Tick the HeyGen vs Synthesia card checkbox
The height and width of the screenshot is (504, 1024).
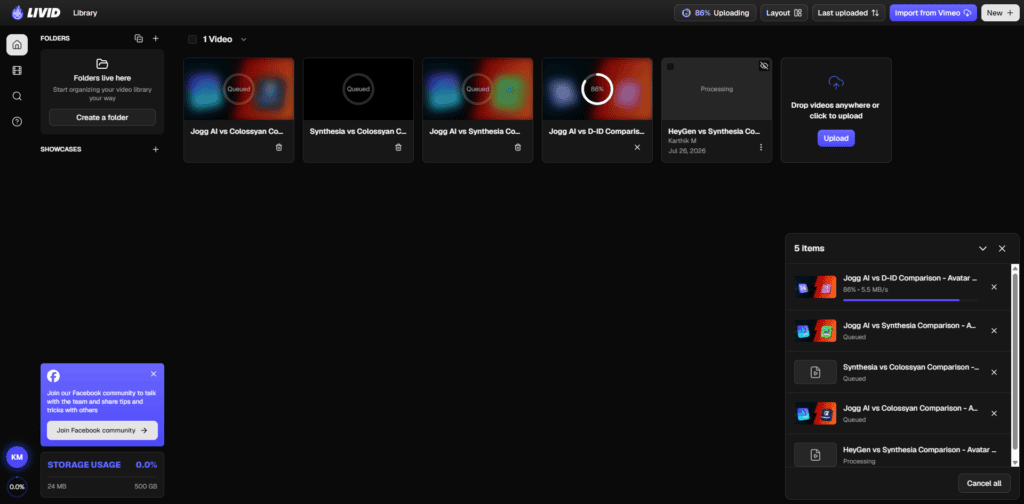coord(671,67)
